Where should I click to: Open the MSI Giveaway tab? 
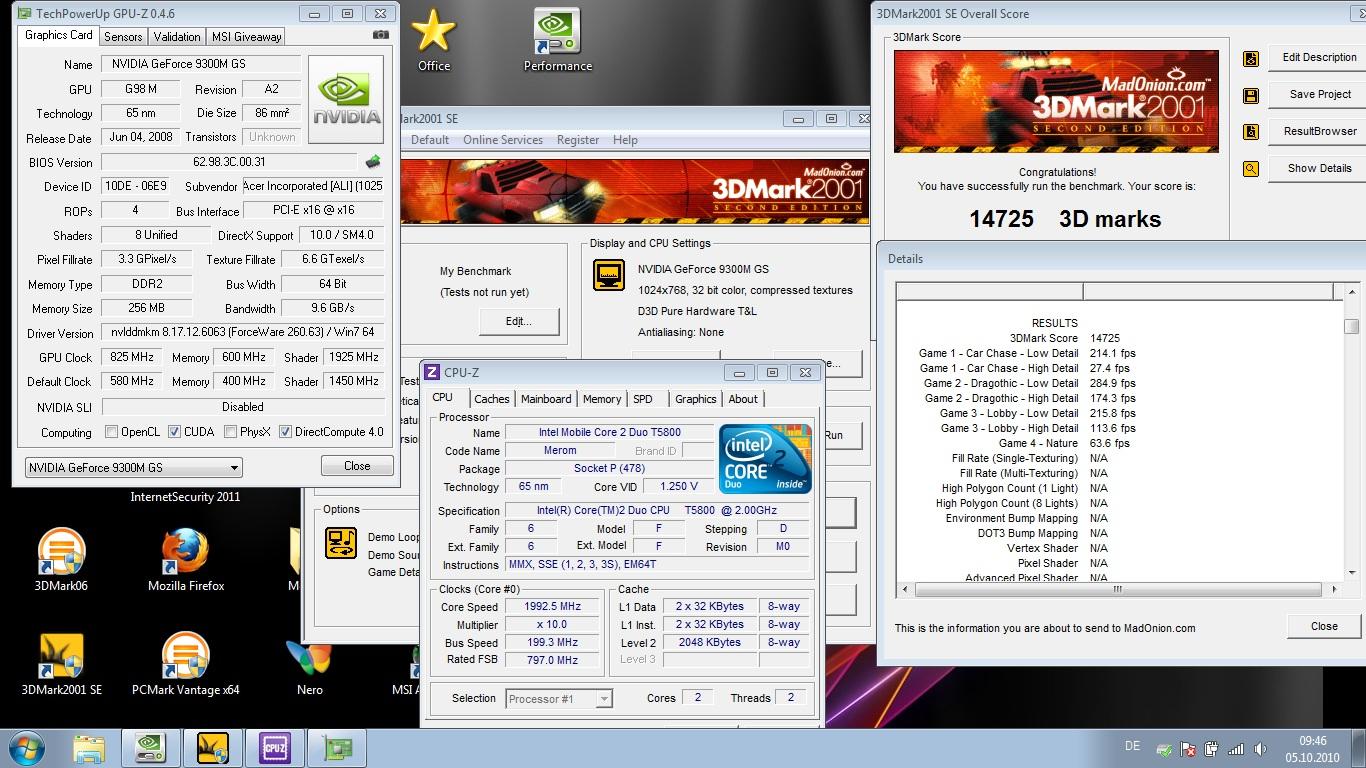pyautogui.click(x=246, y=37)
